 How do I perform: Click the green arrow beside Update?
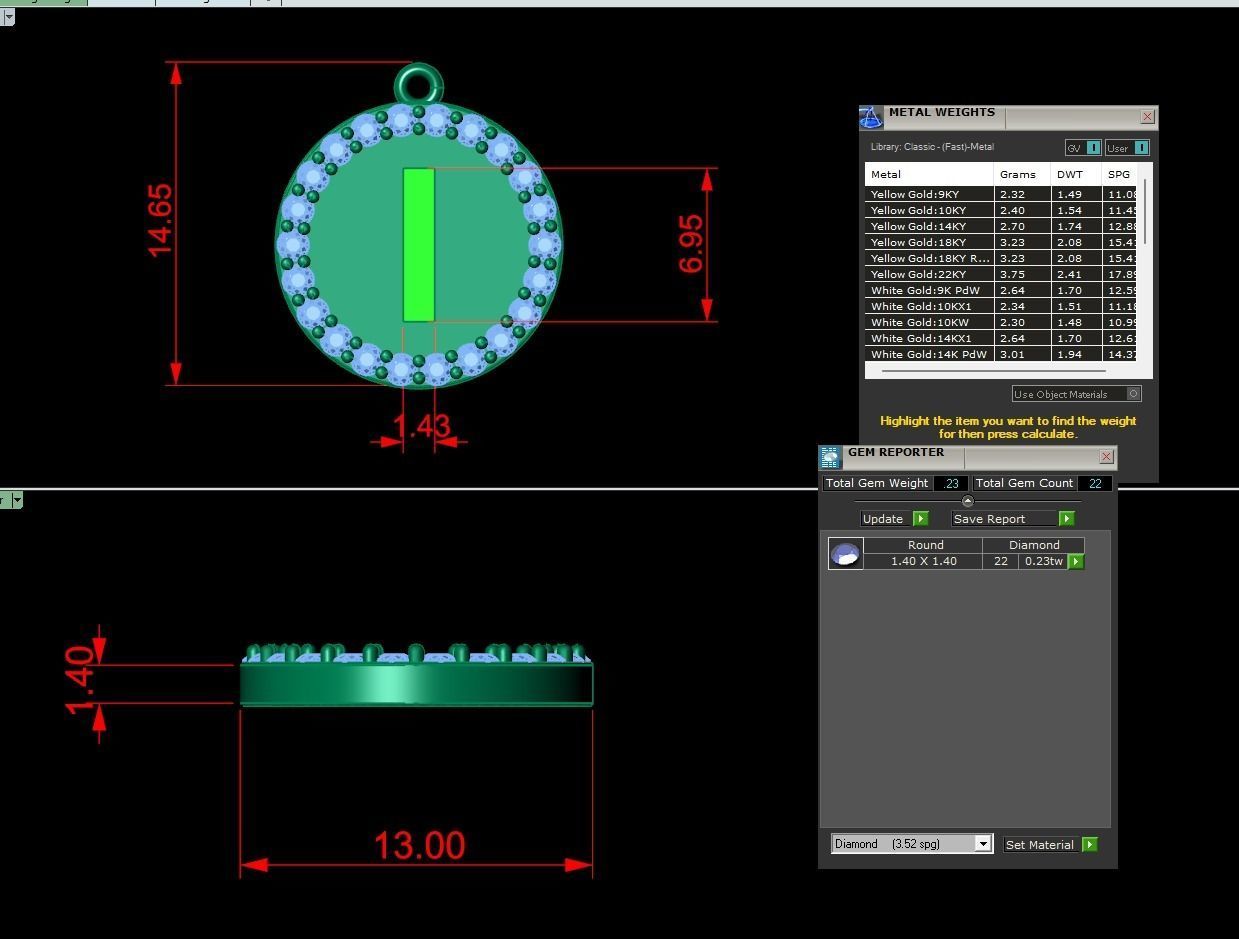[921, 519]
